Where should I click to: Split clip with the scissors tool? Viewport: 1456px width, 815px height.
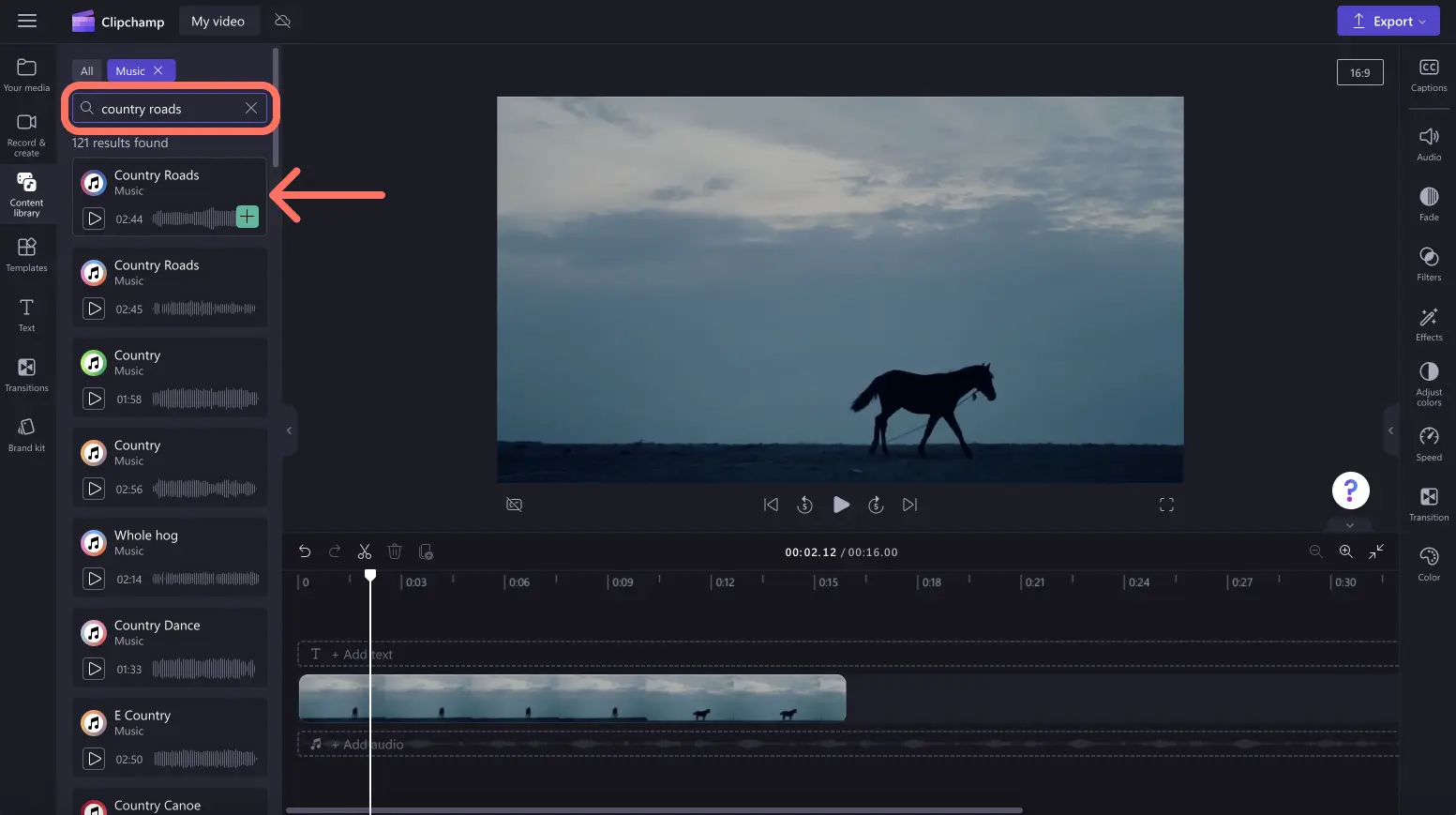click(x=365, y=551)
